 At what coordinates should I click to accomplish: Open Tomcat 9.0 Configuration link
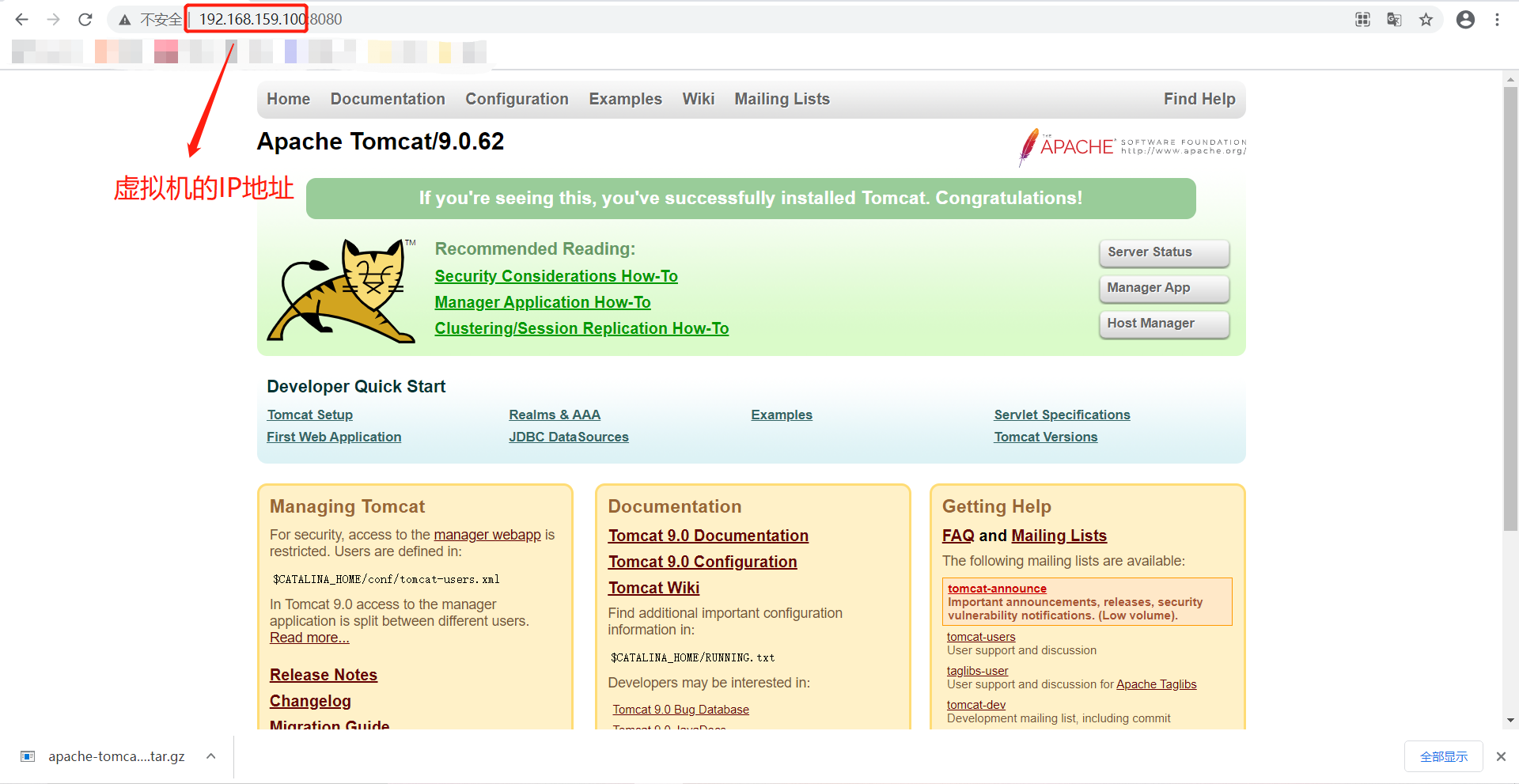click(703, 562)
